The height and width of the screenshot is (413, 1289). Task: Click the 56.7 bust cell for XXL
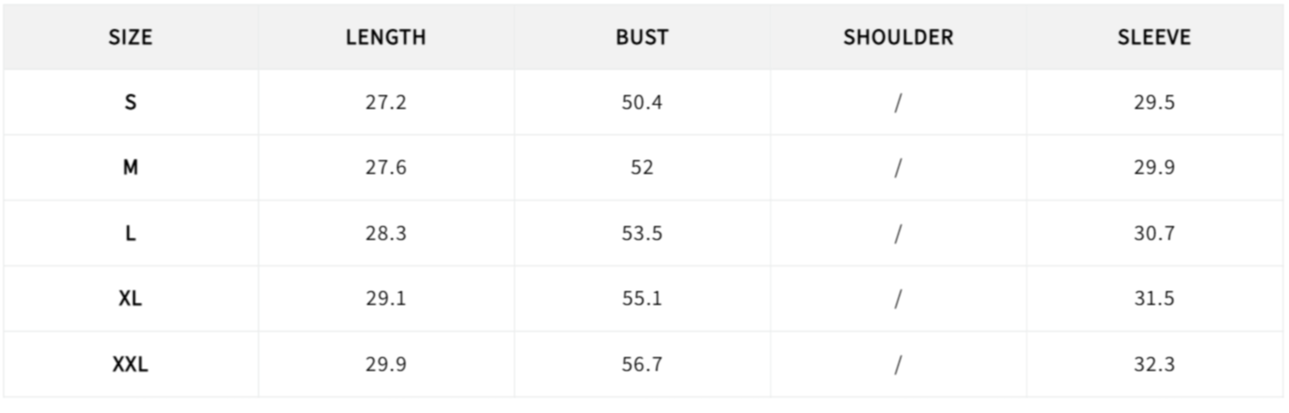(x=642, y=365)
